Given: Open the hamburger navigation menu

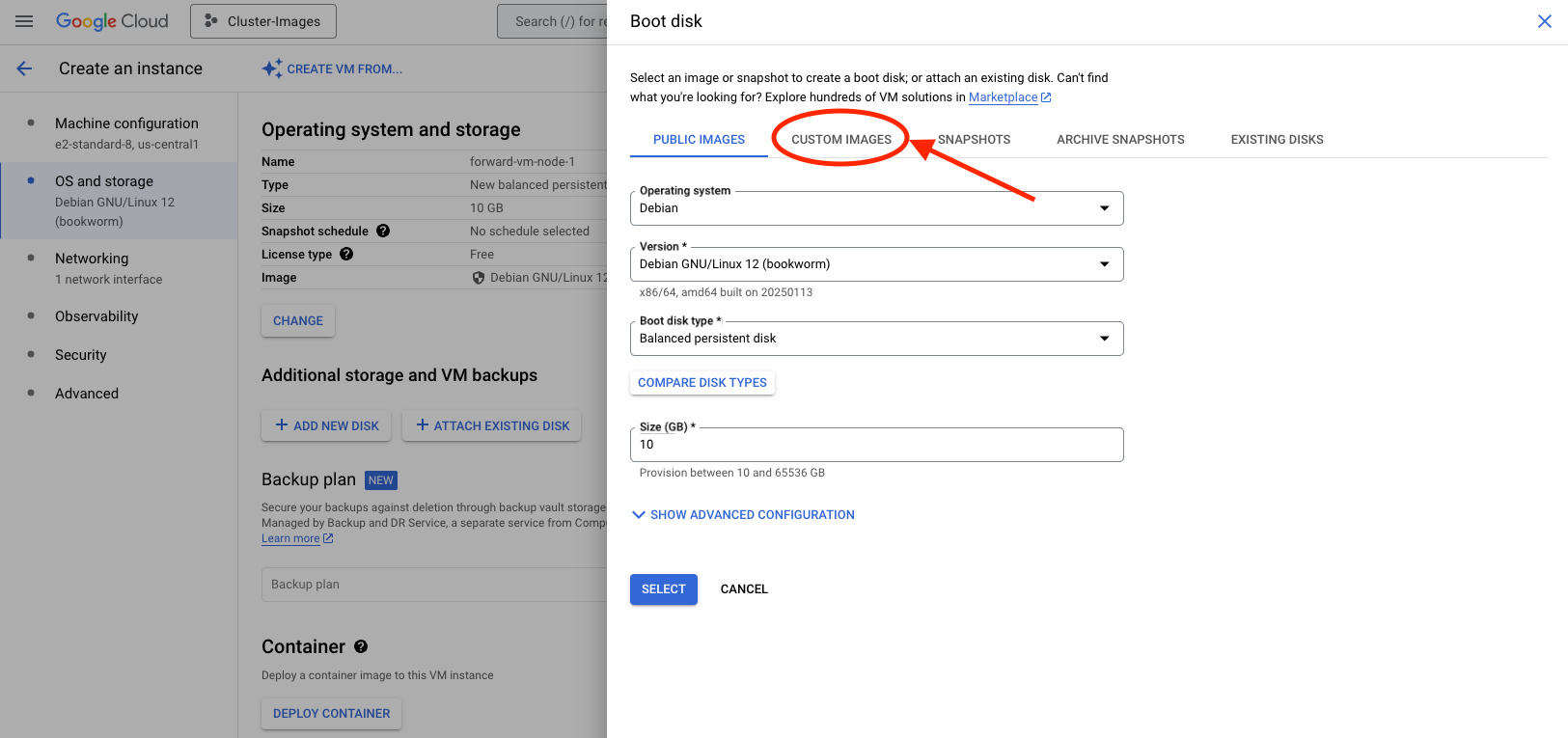Looking at the screenshot, I should click(x=24, y=21).
